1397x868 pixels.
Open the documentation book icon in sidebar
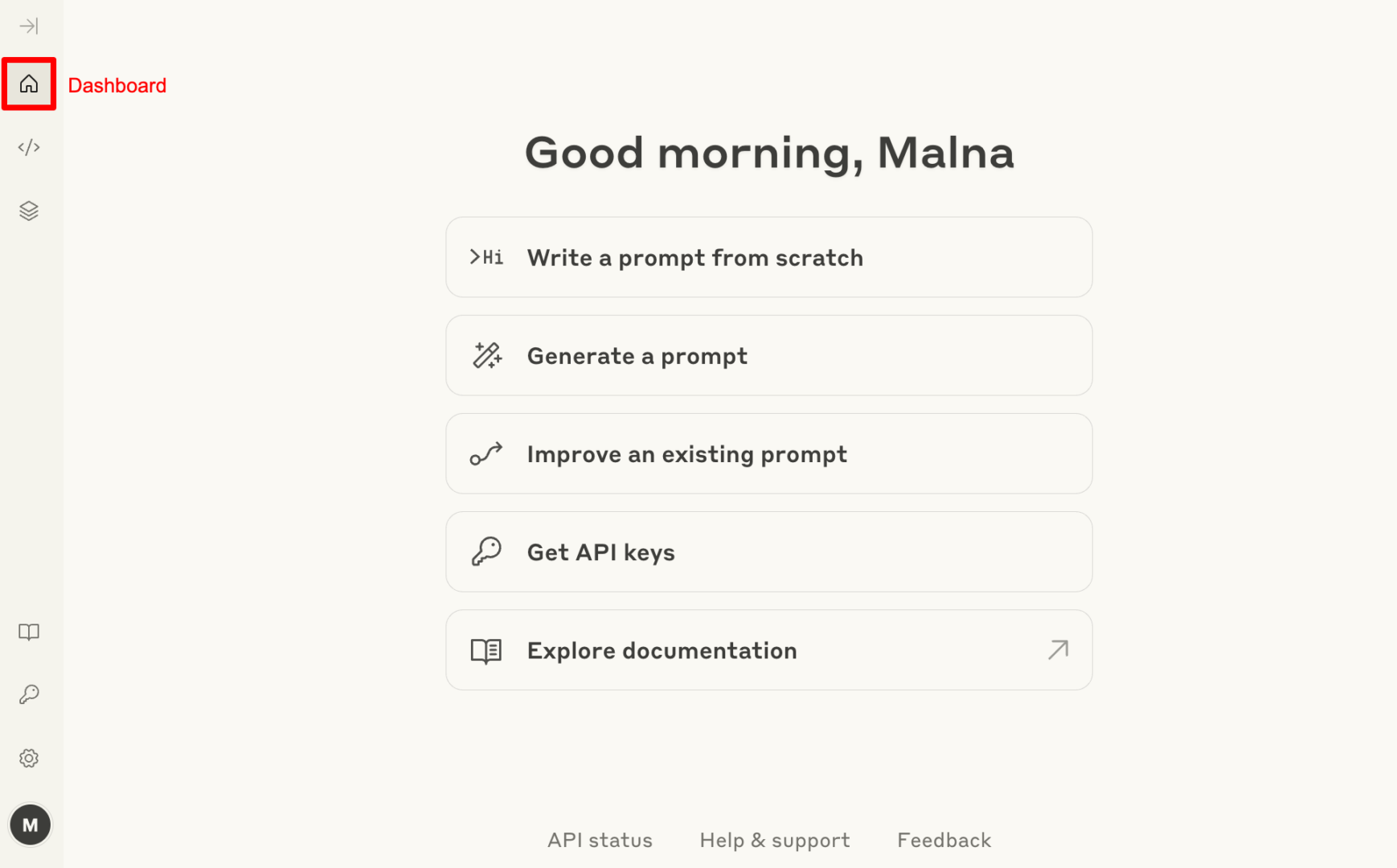[x=29, y=632]
